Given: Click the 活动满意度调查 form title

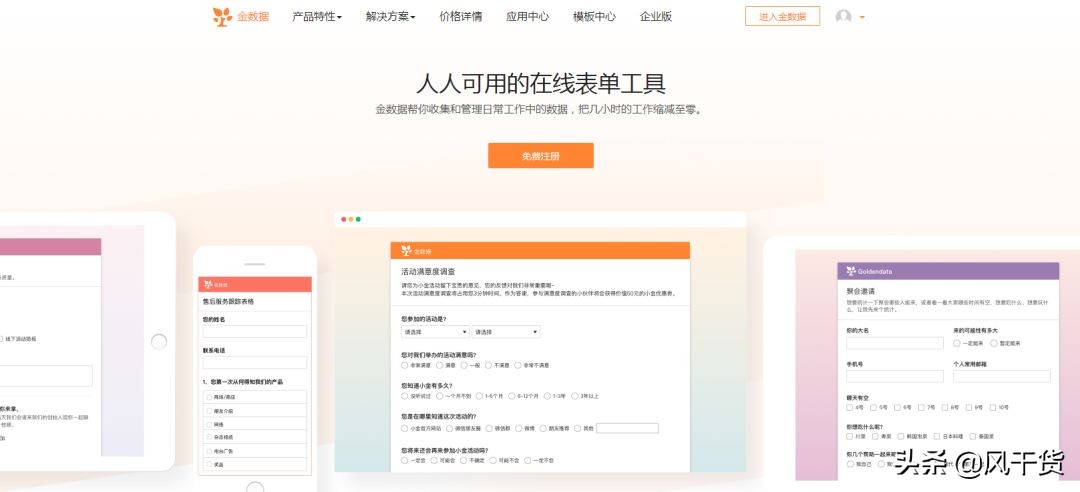Looking at the screenshot, I should click(428, 271).
